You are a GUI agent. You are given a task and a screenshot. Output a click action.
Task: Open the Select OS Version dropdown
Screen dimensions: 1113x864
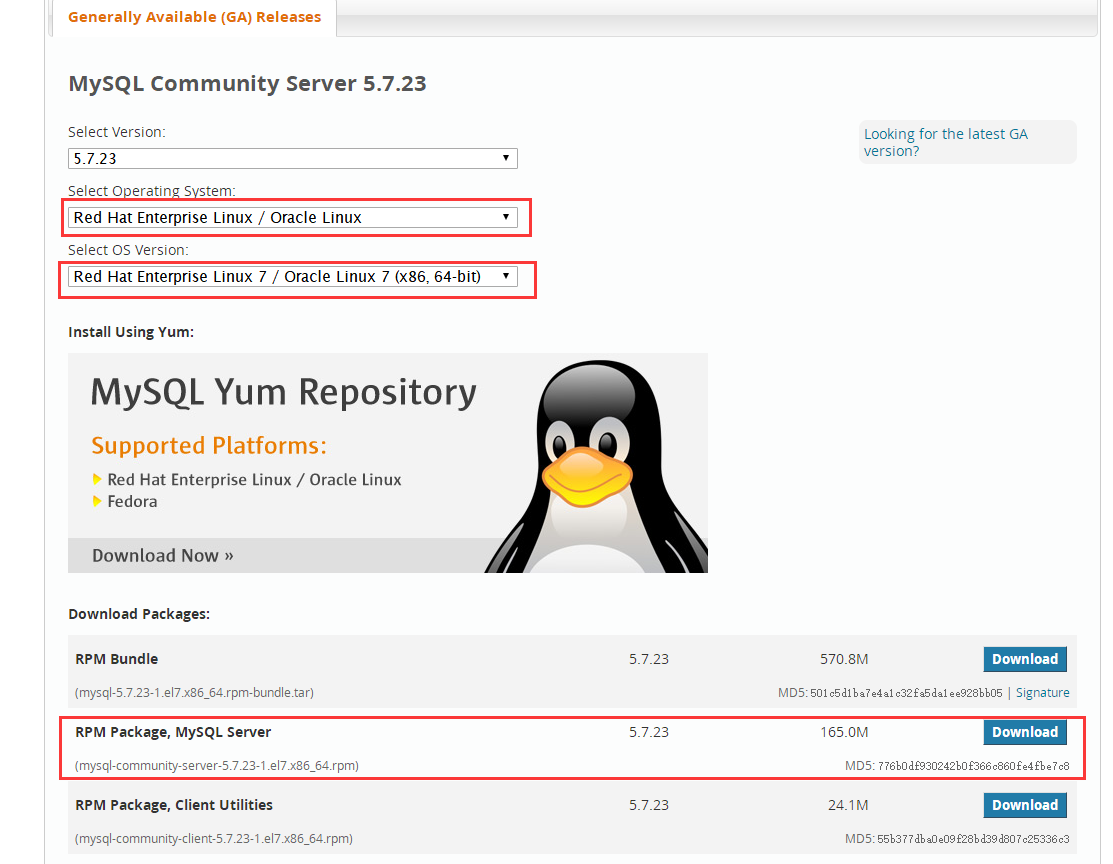click(292, 276)
